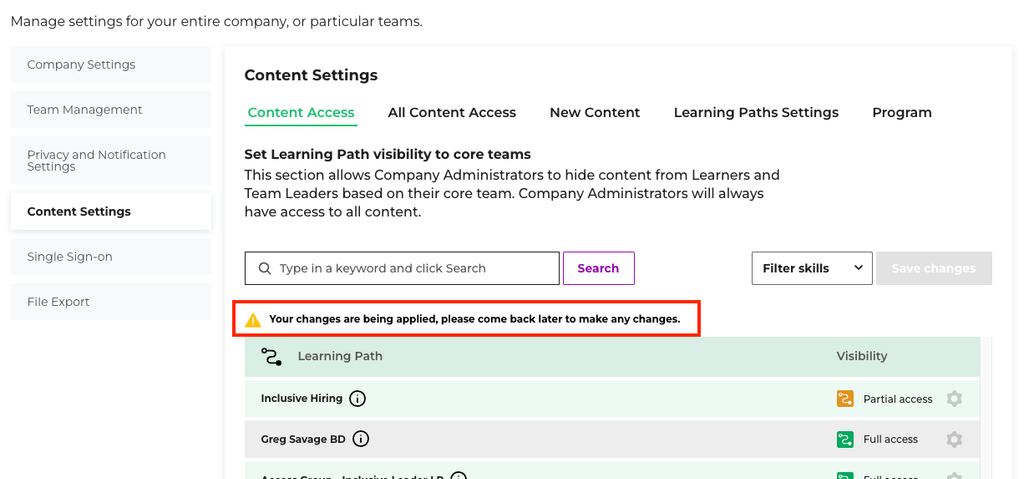
Task: Switch to the All Content Access tab
Action: (452, 112)
